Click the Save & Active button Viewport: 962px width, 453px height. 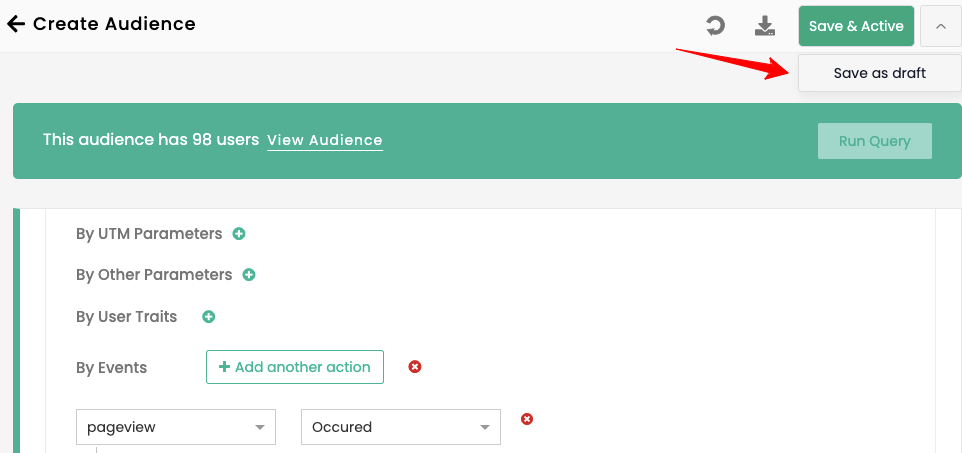[856, 26]
